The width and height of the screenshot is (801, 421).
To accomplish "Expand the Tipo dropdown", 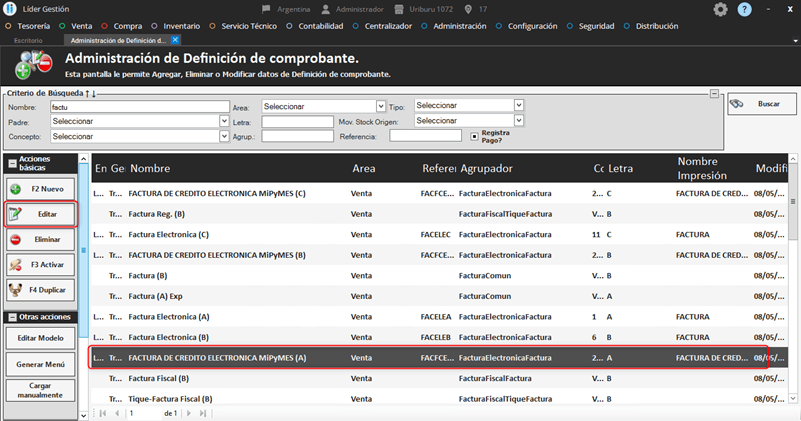I will coord(519,105).
